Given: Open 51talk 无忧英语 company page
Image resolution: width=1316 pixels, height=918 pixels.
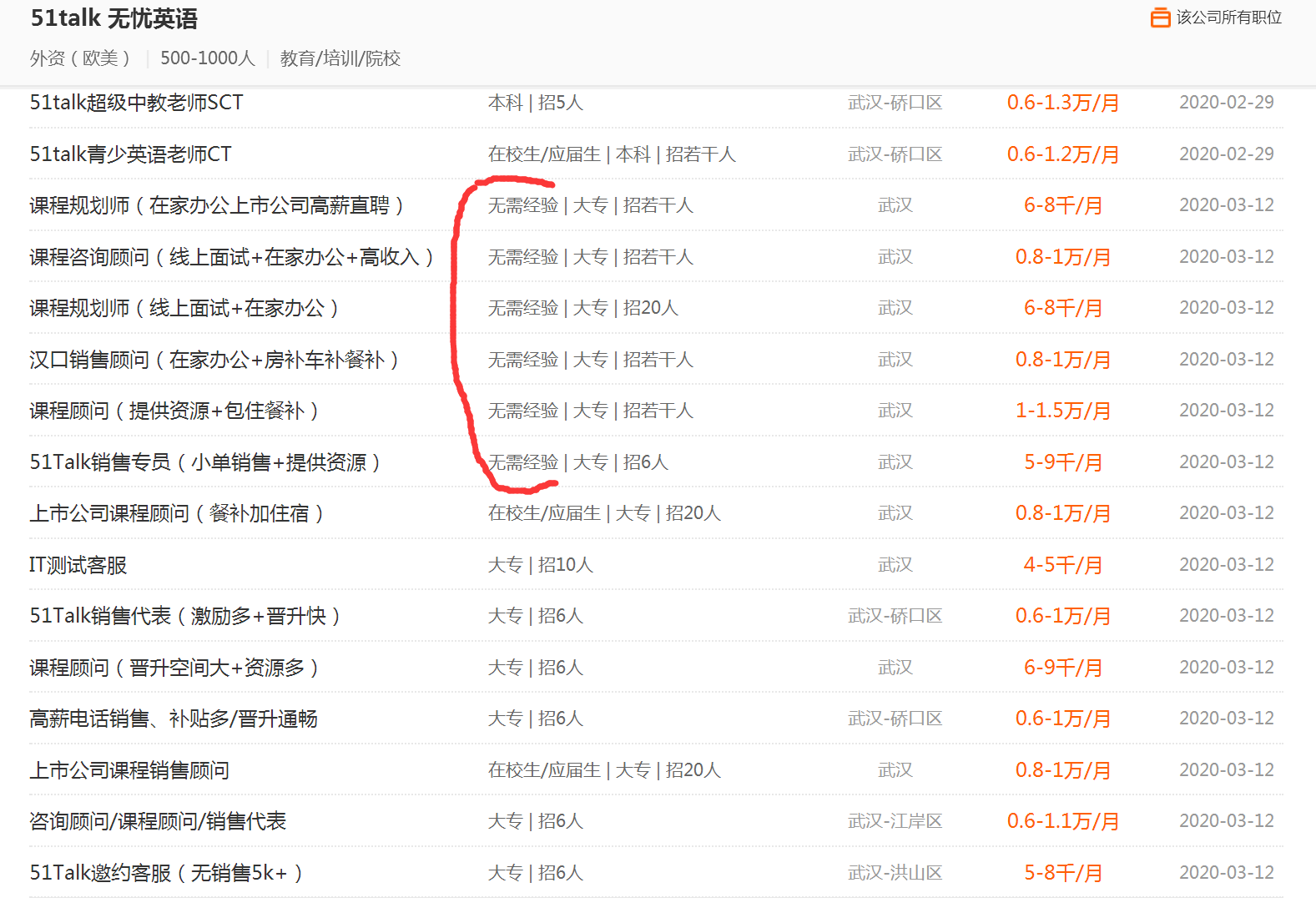Looking at the screenshot, I should click(114, 18).
